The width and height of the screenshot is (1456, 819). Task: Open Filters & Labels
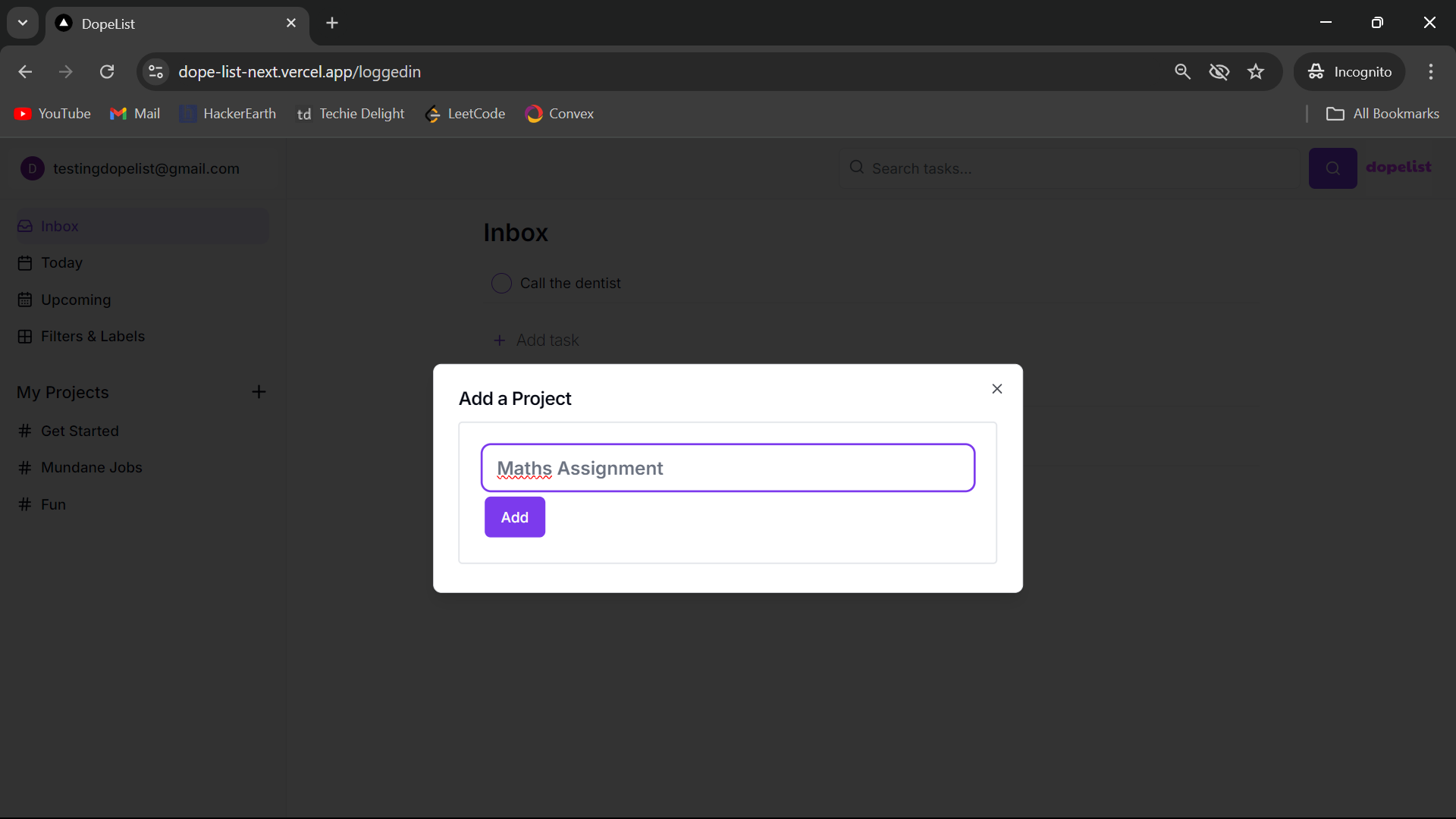pyautogui.click(x=93, y=336)
